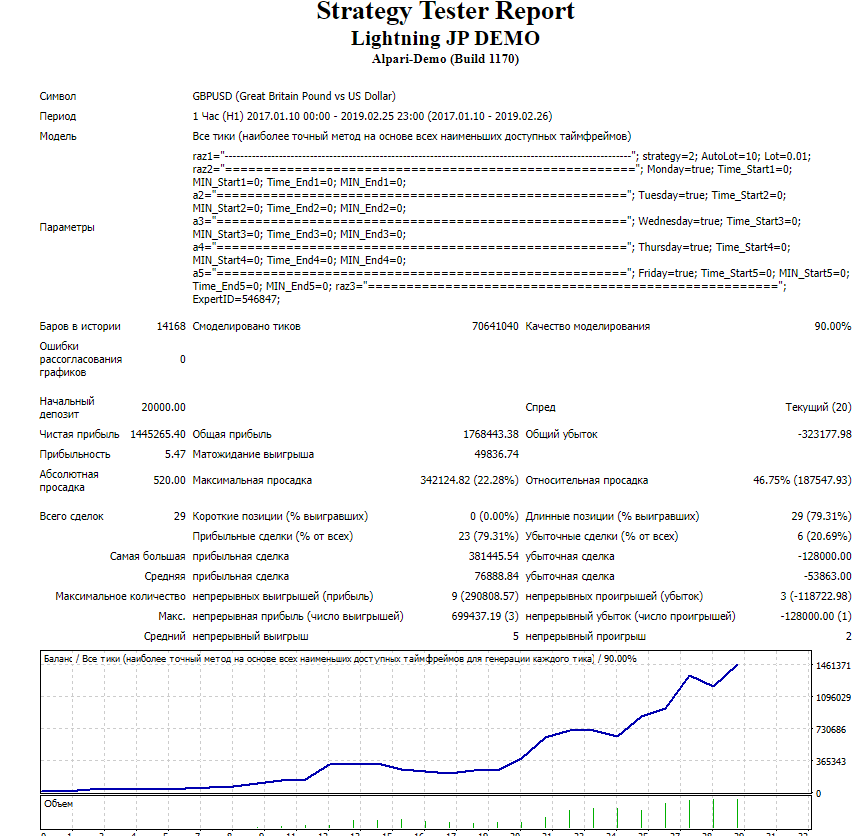Click the net profit value 1445265.40
The height and width of the screenshot is (836, 868).
coord(157,434)
